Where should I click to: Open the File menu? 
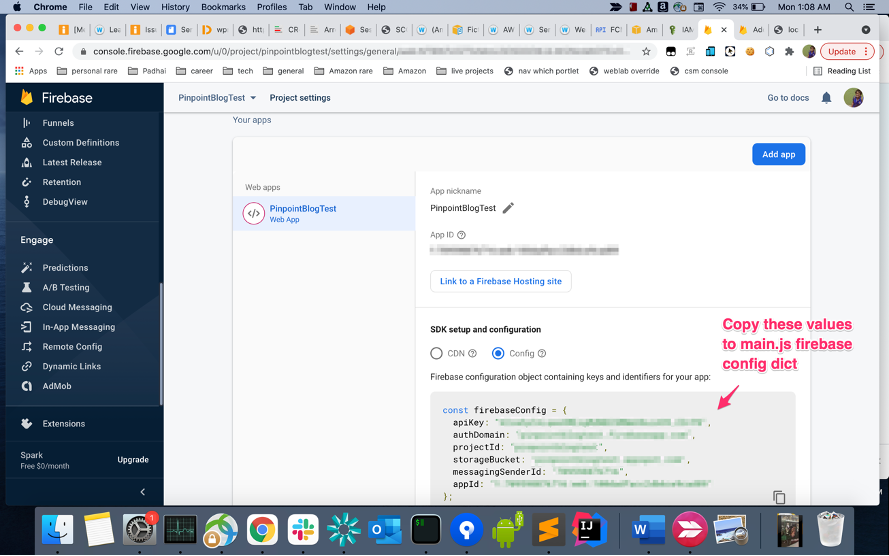pos(85,7)
